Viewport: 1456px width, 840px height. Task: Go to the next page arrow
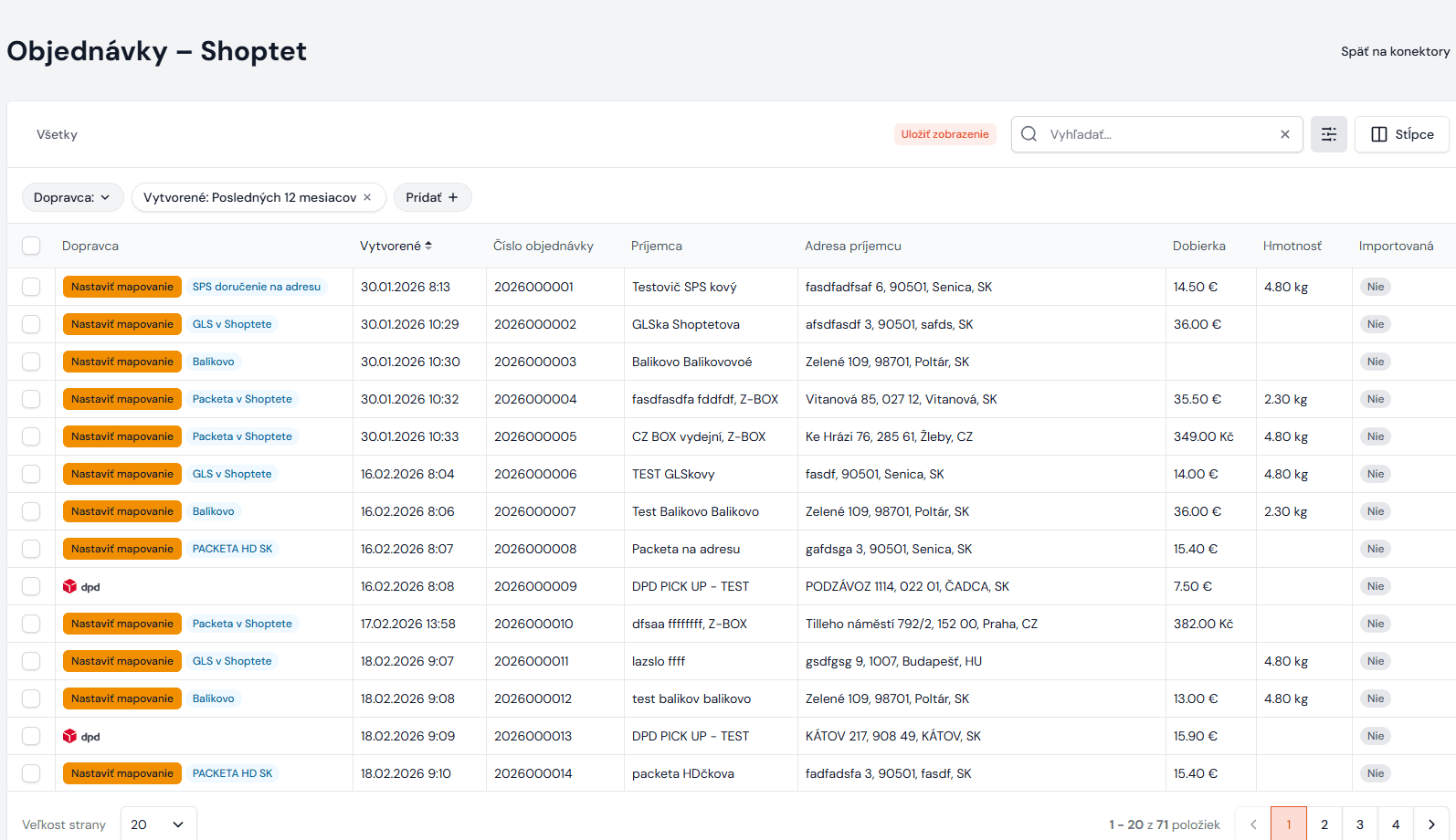1430,824
